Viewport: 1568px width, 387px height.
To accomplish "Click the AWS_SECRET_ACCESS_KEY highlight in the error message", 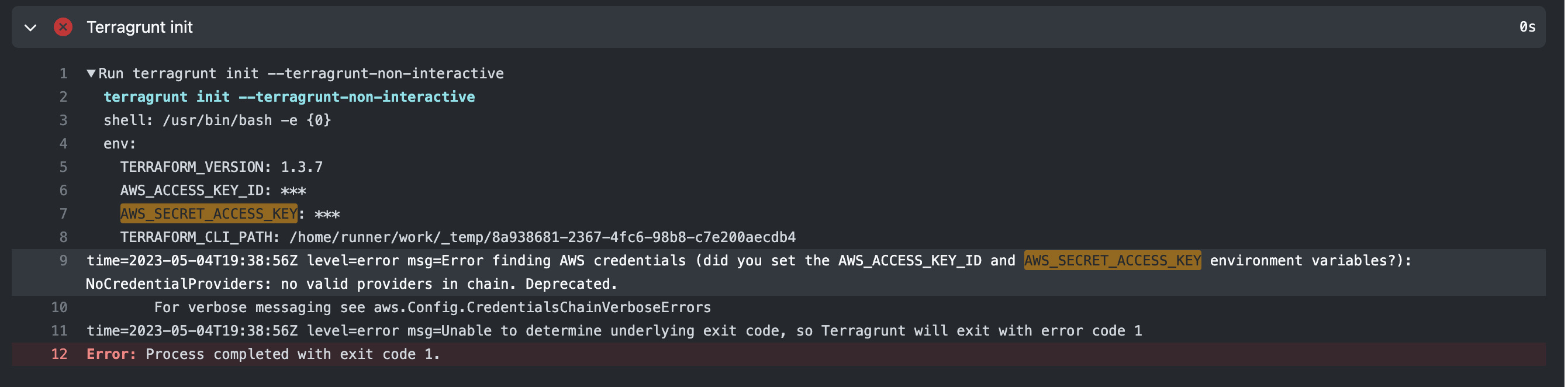I will (x=1111, y=260).
